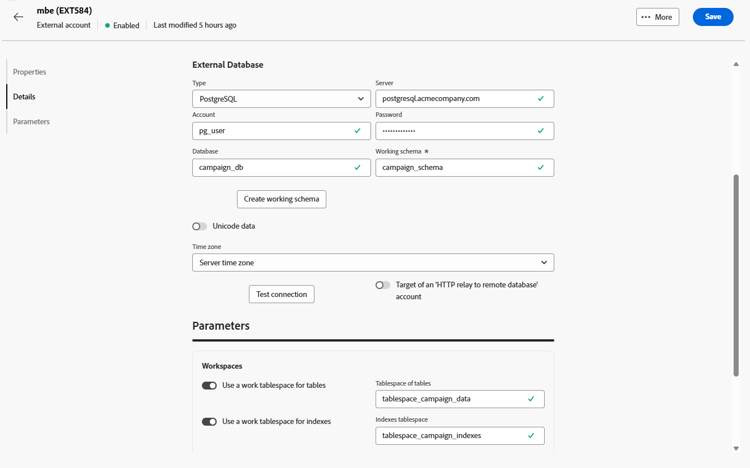Image resolution: width=750 pixels, height=468 pixels.
Task: Click the More ellipsis button
Action: pyautogui.click(x=657, y=17)
